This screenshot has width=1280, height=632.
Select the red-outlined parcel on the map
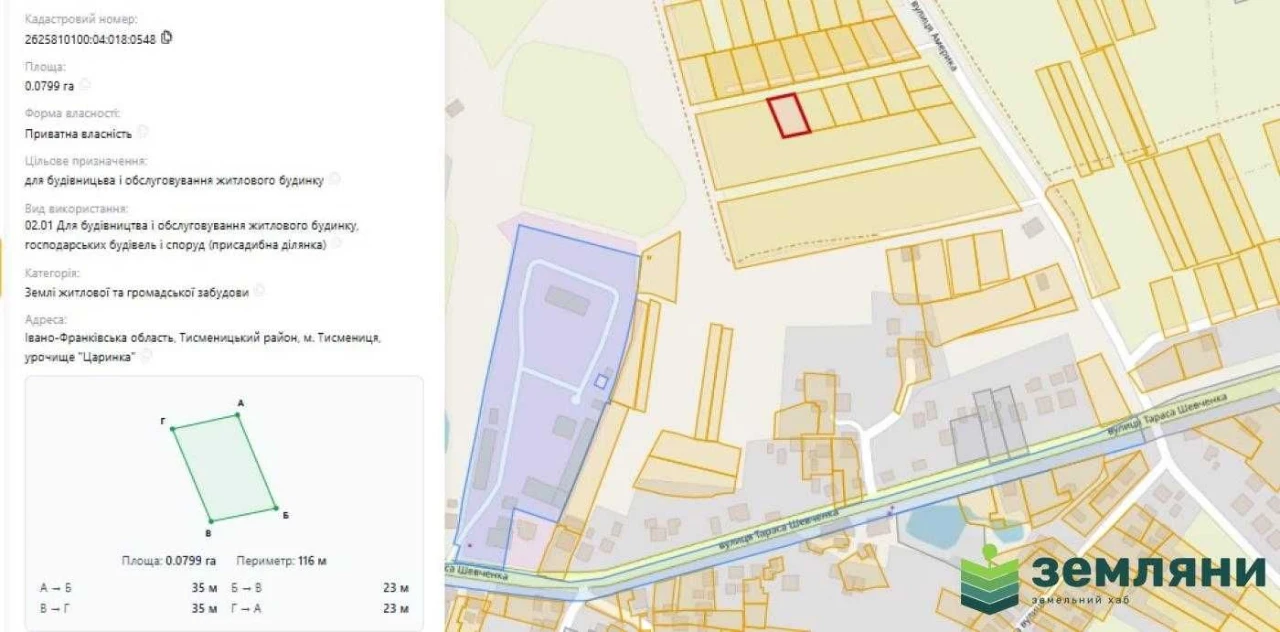[x=789, y=115]
